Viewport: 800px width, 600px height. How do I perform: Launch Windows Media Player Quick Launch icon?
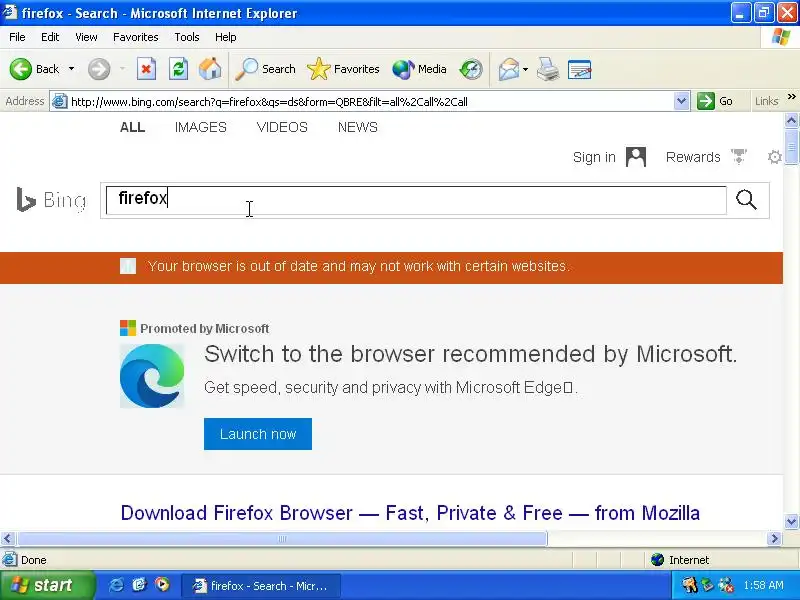[x=162, y=585]
